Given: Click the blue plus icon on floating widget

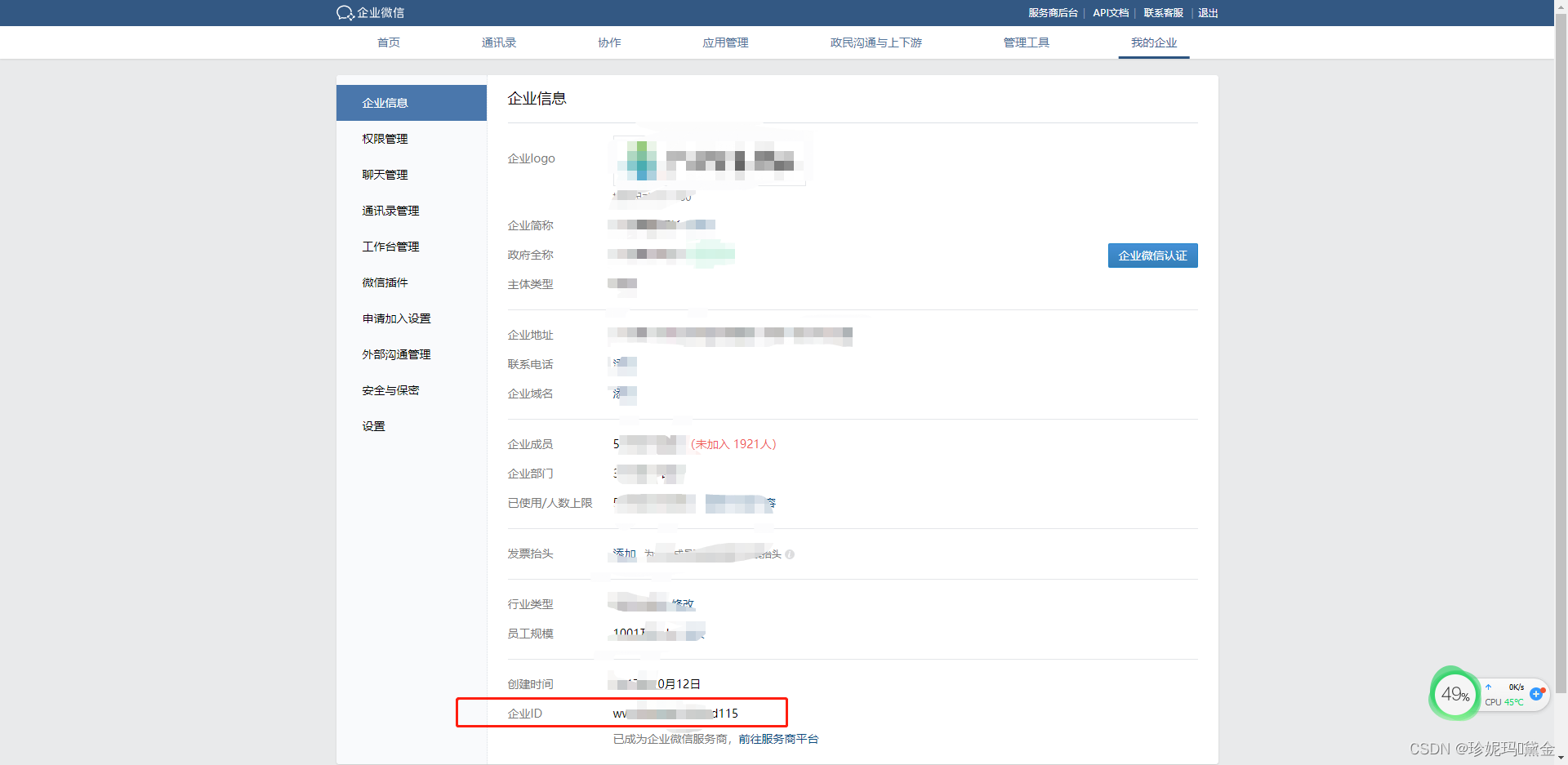Looking at the screenshot, I should click(1536, 694).
